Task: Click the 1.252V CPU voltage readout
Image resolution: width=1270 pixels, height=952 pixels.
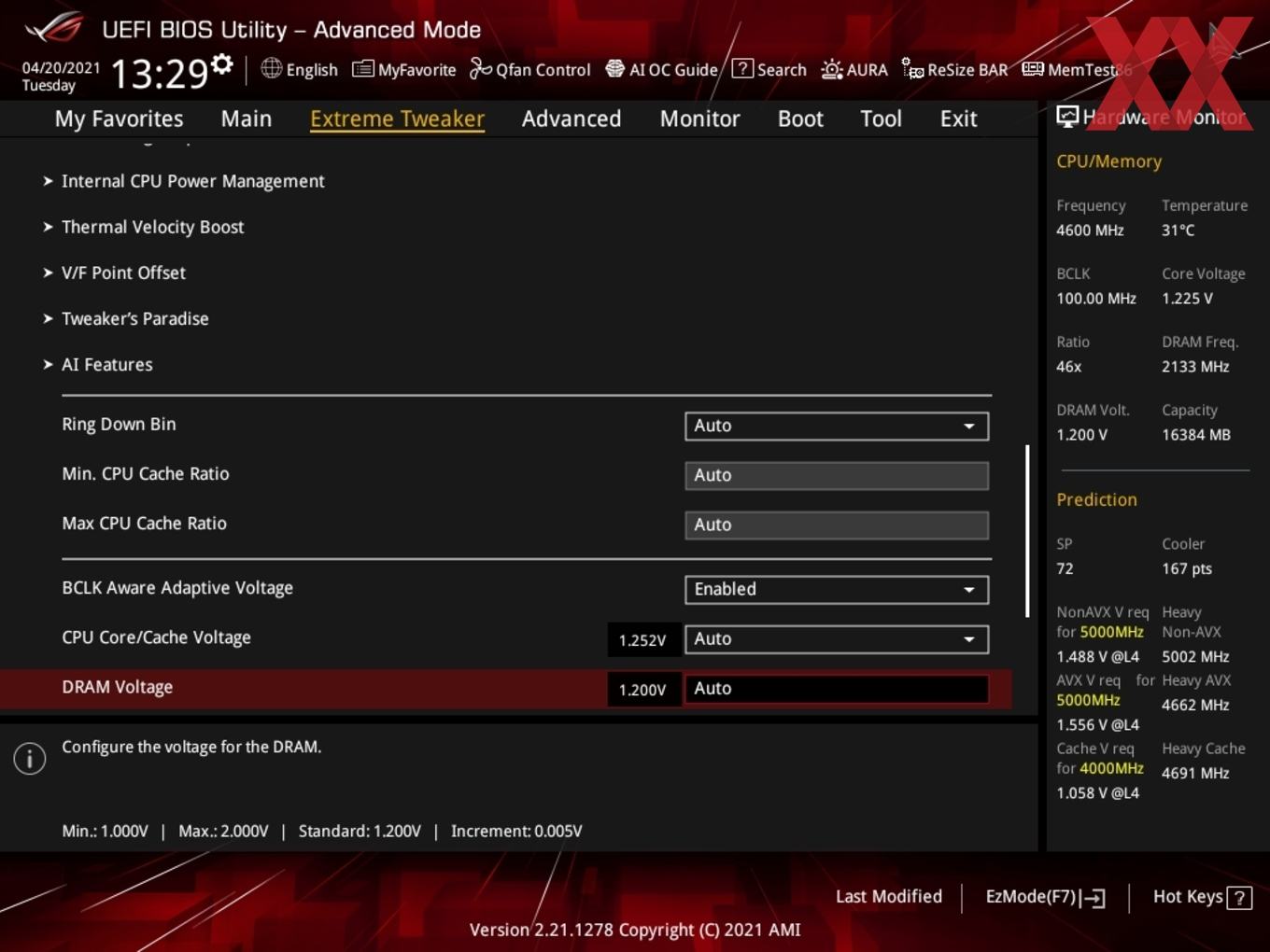Action: coord(642,640)
